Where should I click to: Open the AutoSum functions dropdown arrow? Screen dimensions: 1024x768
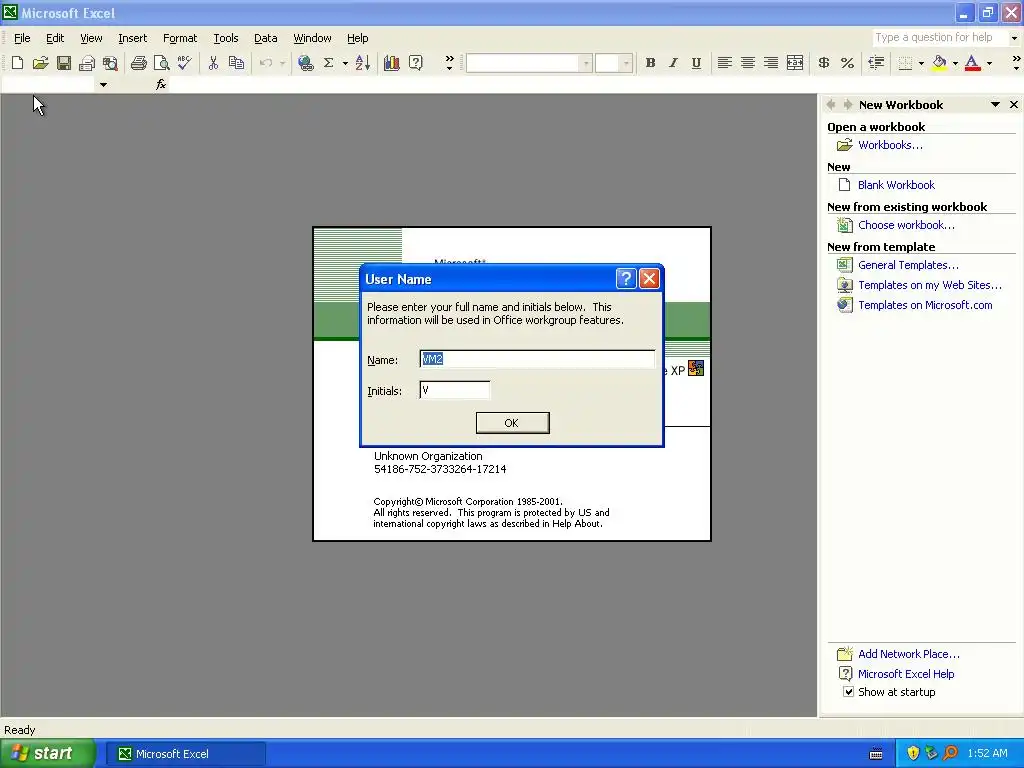345,63
